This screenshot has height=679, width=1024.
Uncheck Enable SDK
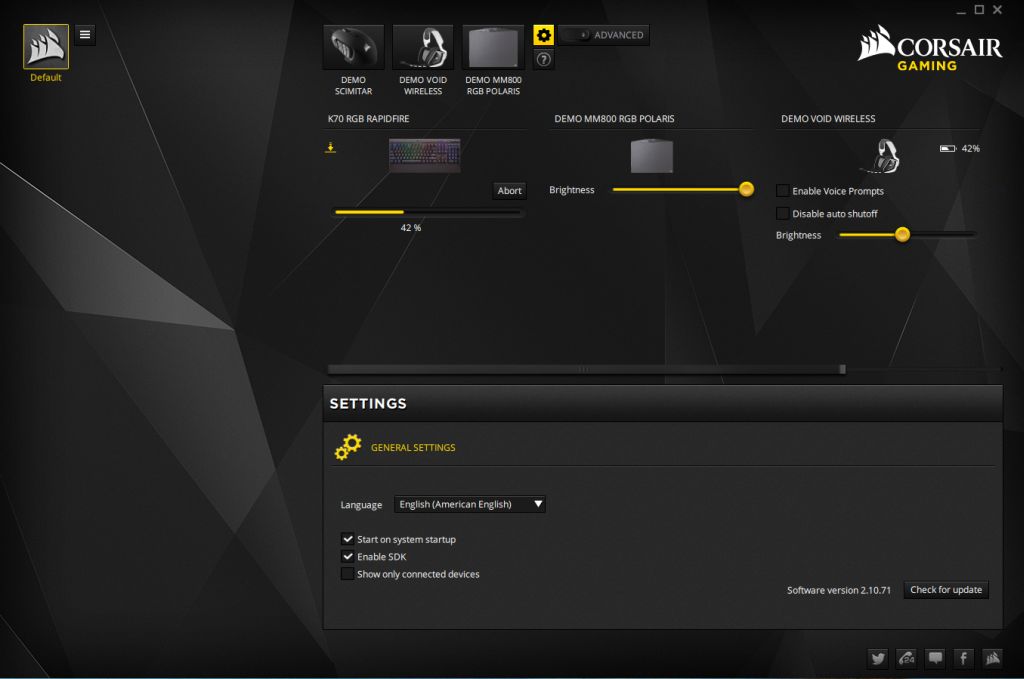[347, 557]
